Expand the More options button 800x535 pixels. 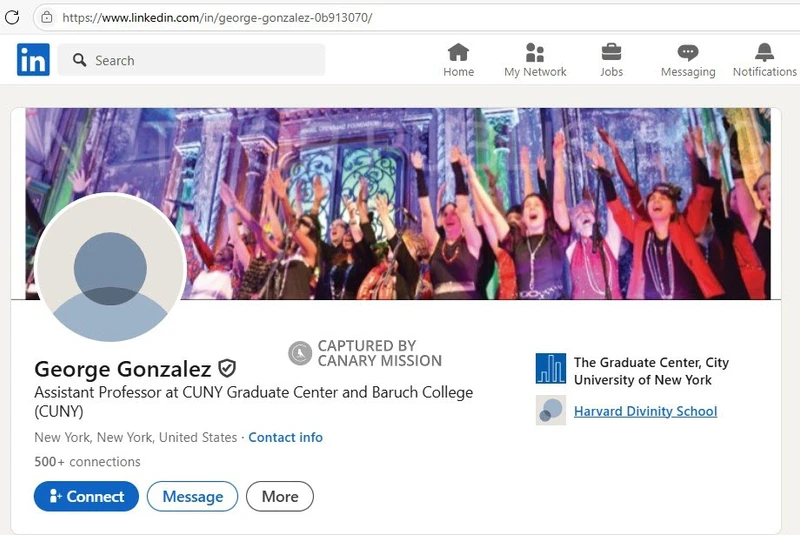pos(280,496)
